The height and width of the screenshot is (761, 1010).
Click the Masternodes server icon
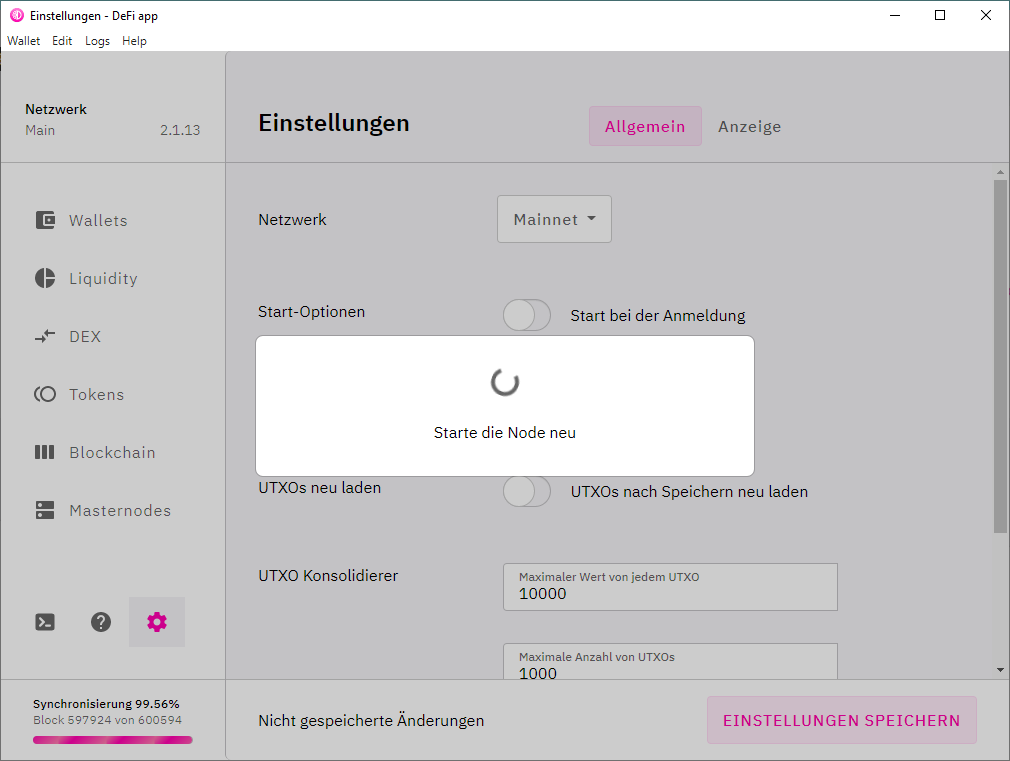click(x=45, y=510)
